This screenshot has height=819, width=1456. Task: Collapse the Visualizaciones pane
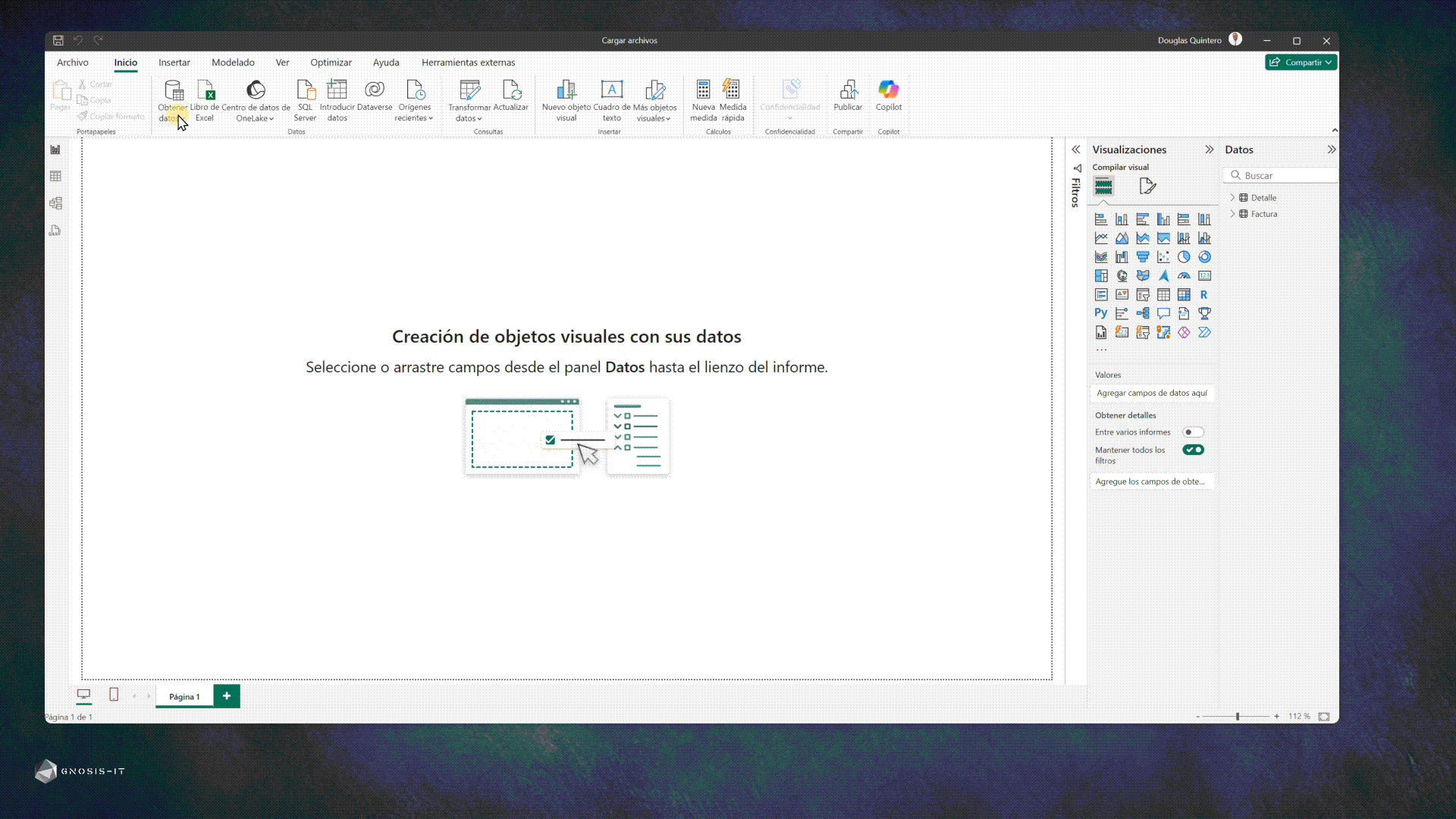[1210, 149]
